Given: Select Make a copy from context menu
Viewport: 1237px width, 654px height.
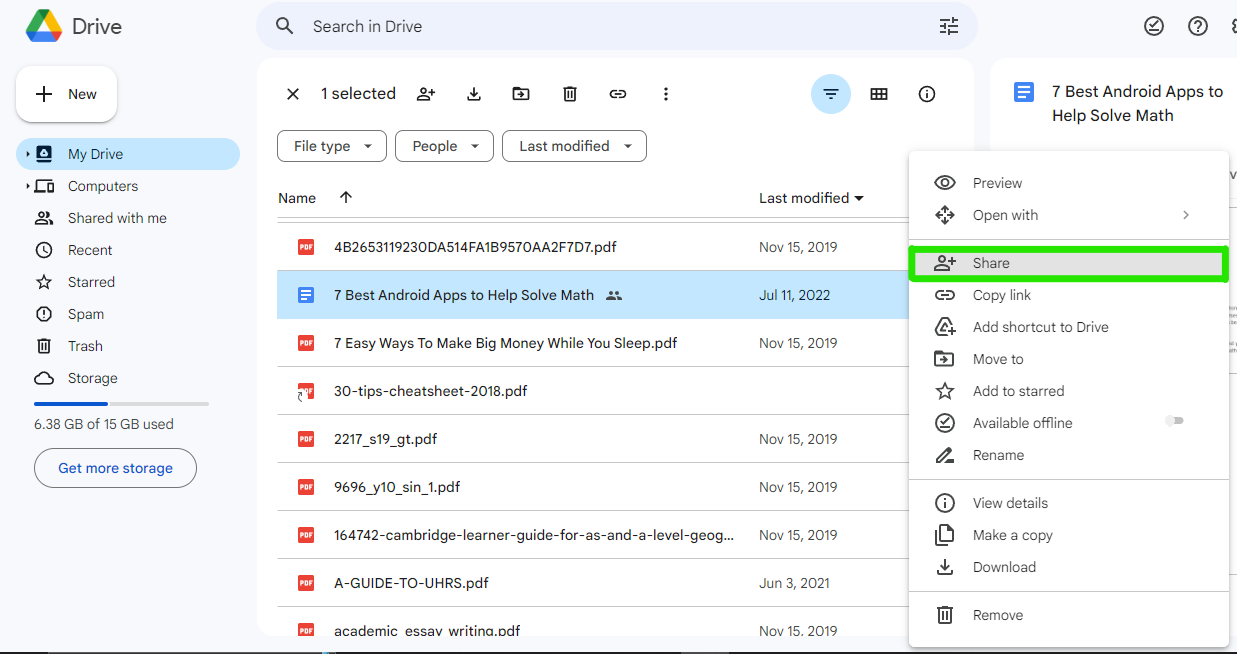Looking at the screenshot, I should 1012,535.
